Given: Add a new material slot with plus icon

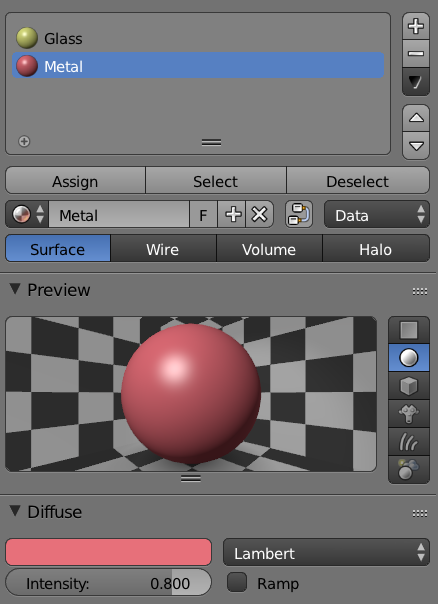Looking at the screenshot, I should point(416,26).
